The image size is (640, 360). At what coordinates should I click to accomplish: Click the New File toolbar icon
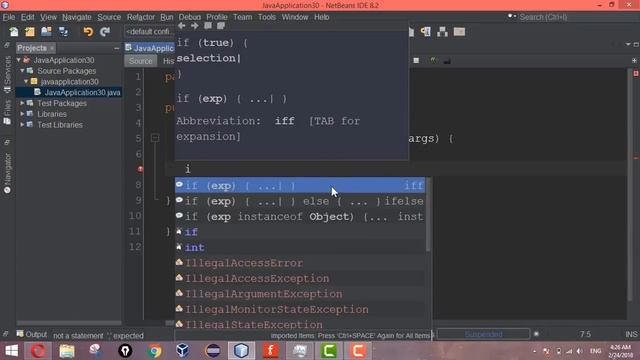coord(14,32)
